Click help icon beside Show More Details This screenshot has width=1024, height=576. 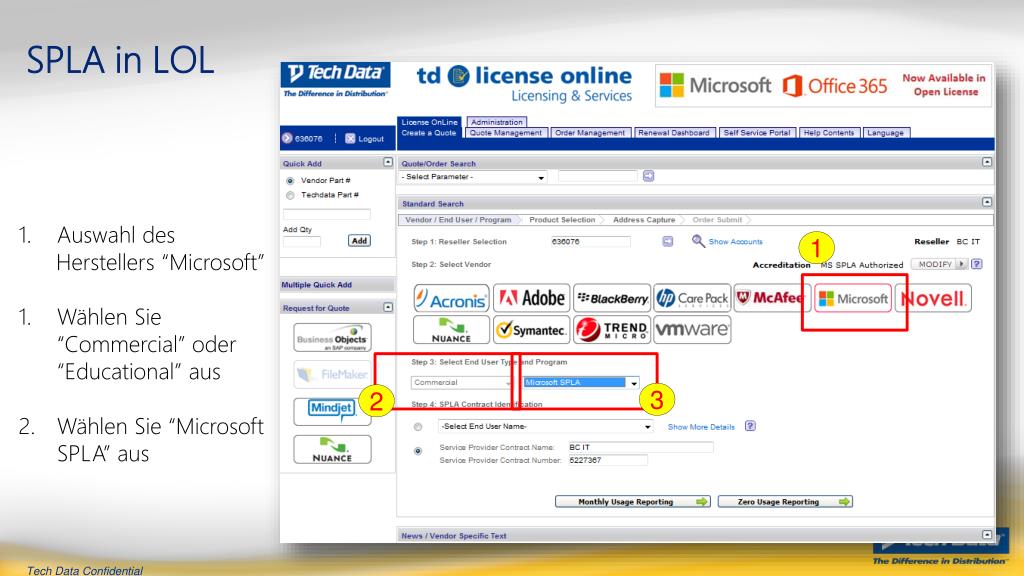click(x=750, y=426)
